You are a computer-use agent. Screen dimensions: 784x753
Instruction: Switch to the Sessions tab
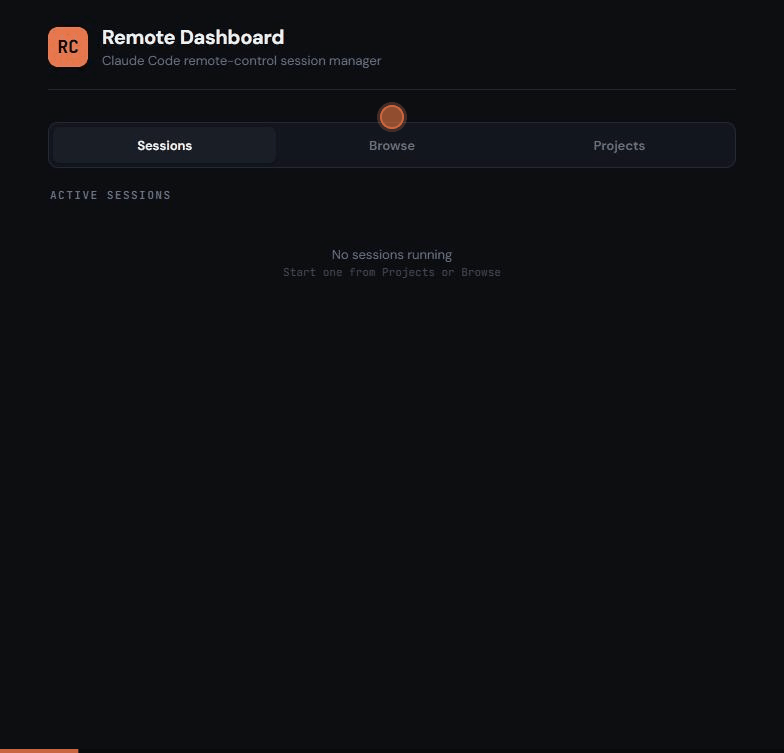(x=164, y=146)
